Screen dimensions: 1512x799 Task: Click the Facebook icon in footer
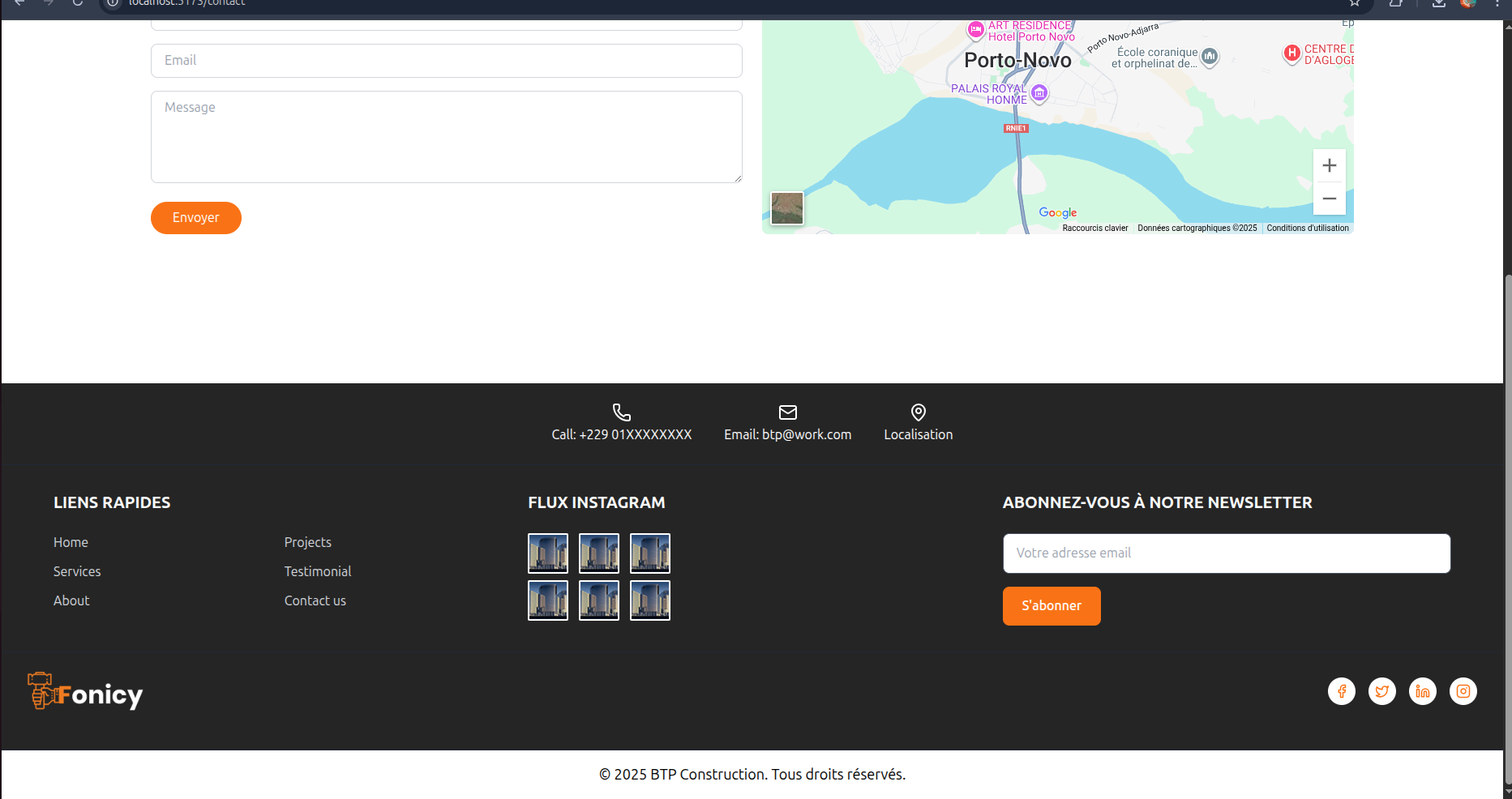tap(1341, 691)
